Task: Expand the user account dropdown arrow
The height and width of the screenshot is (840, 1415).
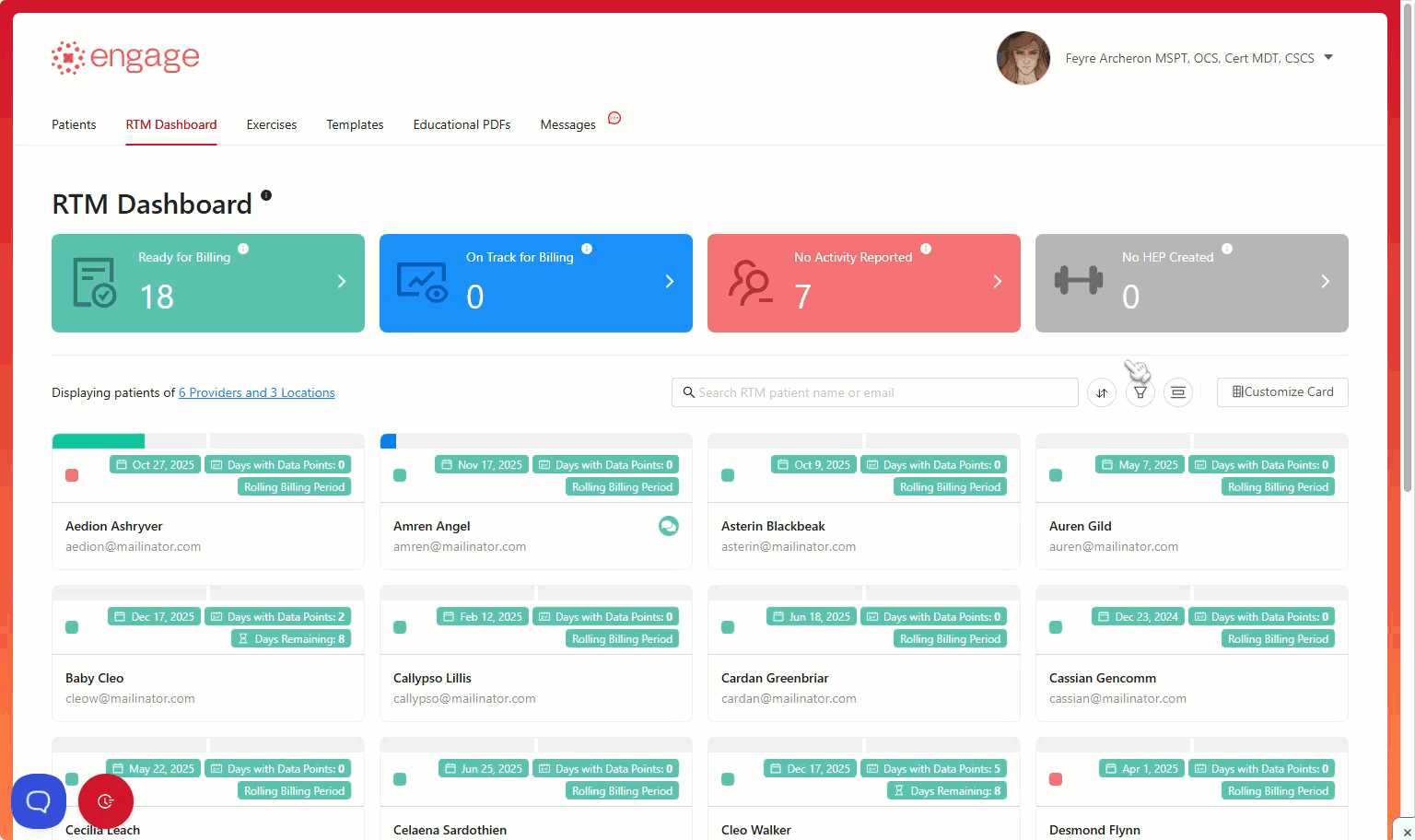Action: click(1328, 57)
